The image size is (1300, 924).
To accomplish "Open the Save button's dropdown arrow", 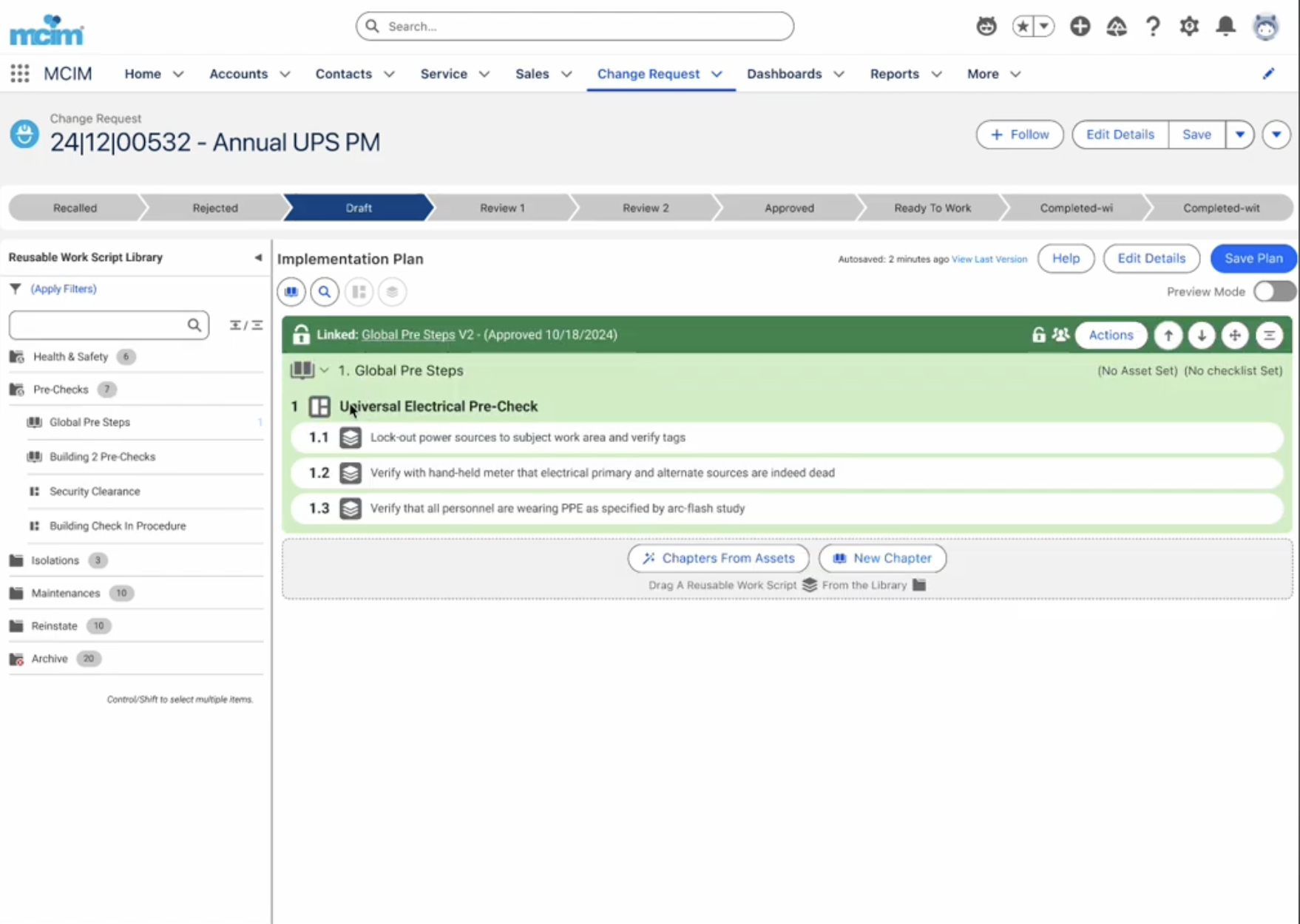I will pyautogui.click(x=1239, y=135).
